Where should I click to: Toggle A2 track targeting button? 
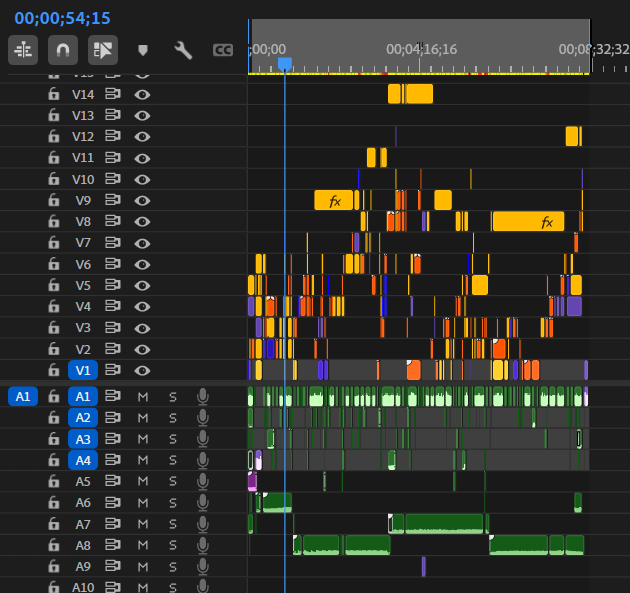(x=83, y=418)
